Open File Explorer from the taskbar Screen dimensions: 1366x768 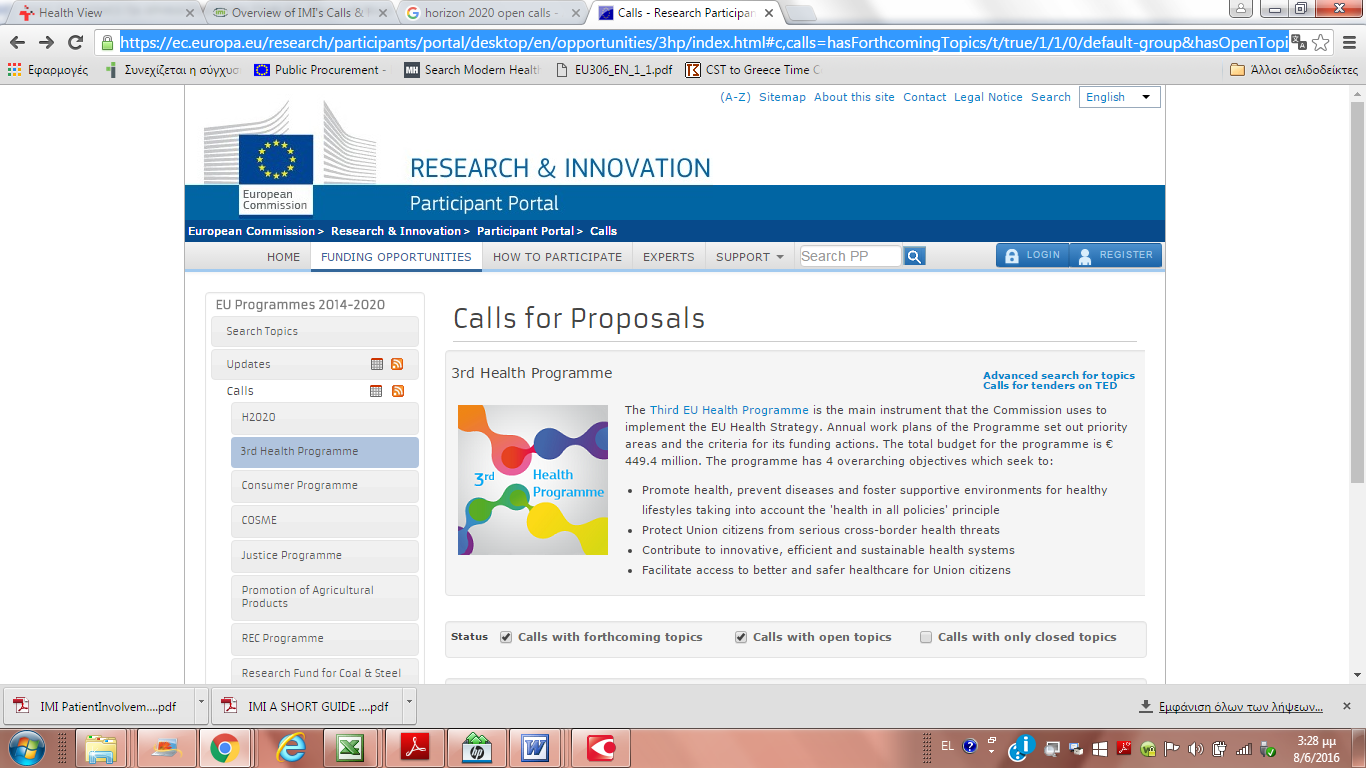click(x=100, y=747)
